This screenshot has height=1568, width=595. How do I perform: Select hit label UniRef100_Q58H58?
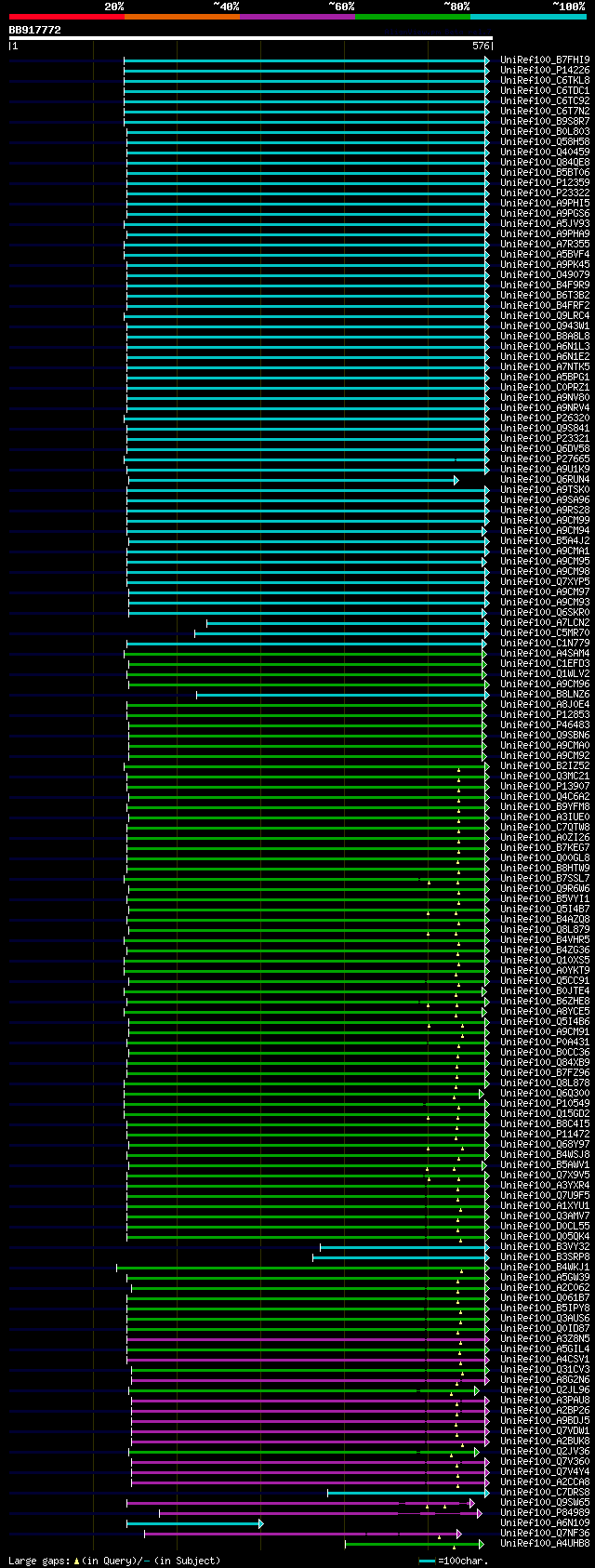[x=545, y=142]
